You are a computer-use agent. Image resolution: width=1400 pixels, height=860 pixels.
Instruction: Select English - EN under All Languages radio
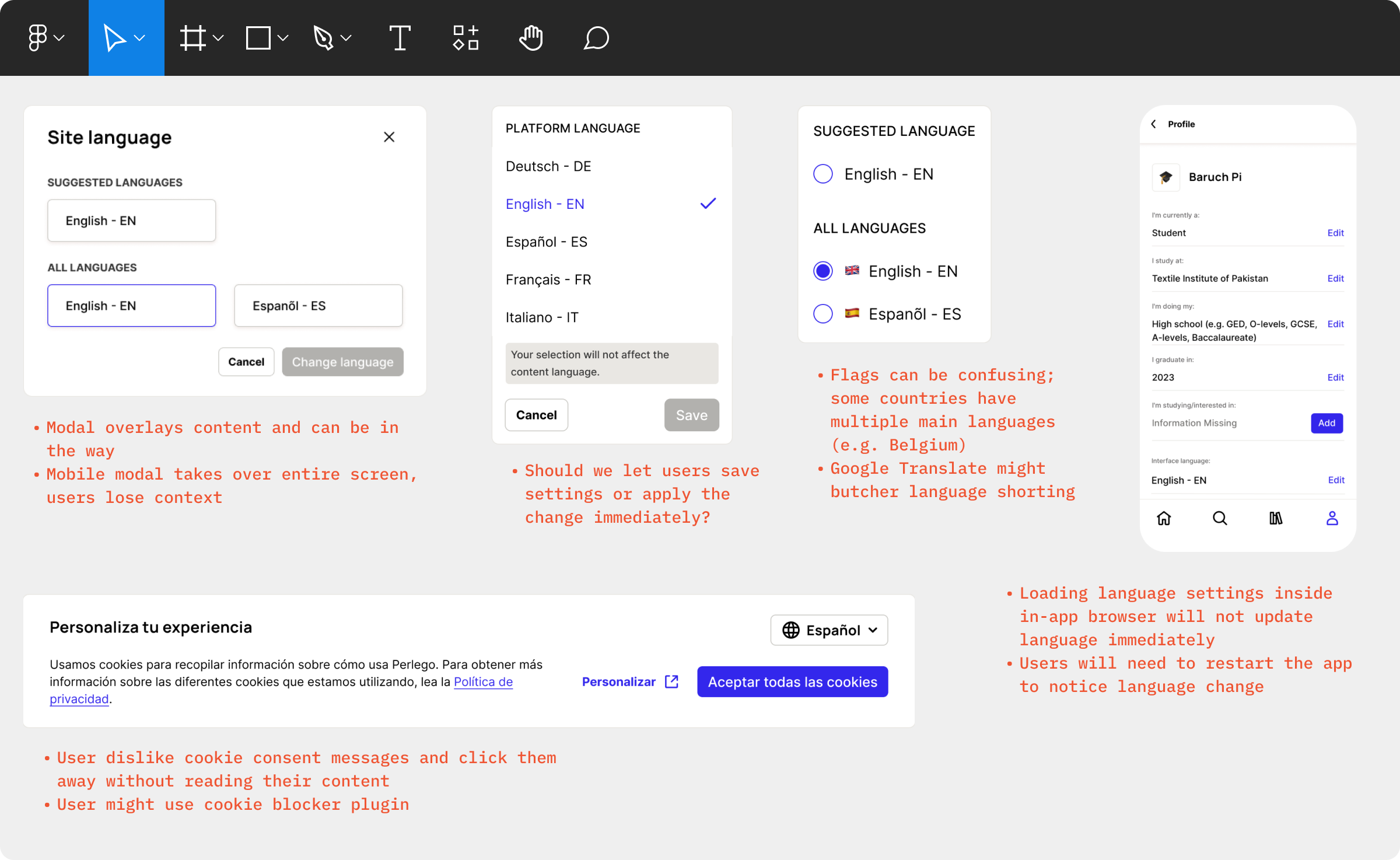point(822,271)
